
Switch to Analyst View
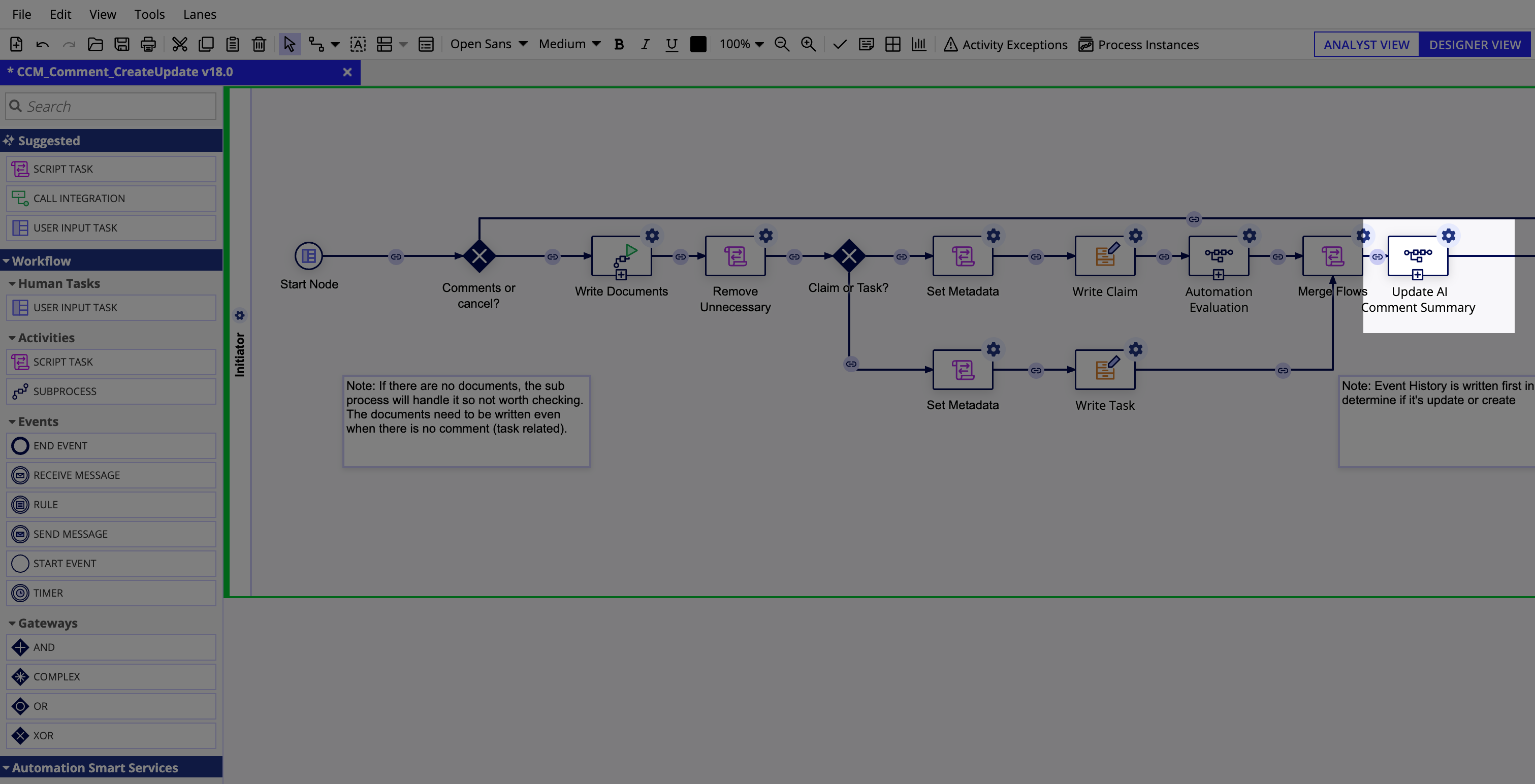coord(1366,45)
